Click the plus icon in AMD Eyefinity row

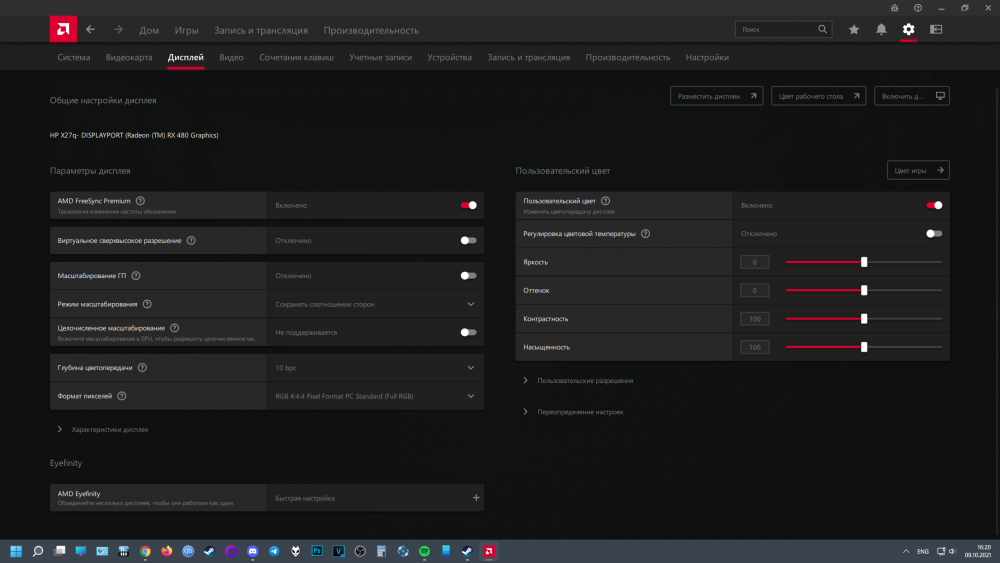tap(476, 498)
